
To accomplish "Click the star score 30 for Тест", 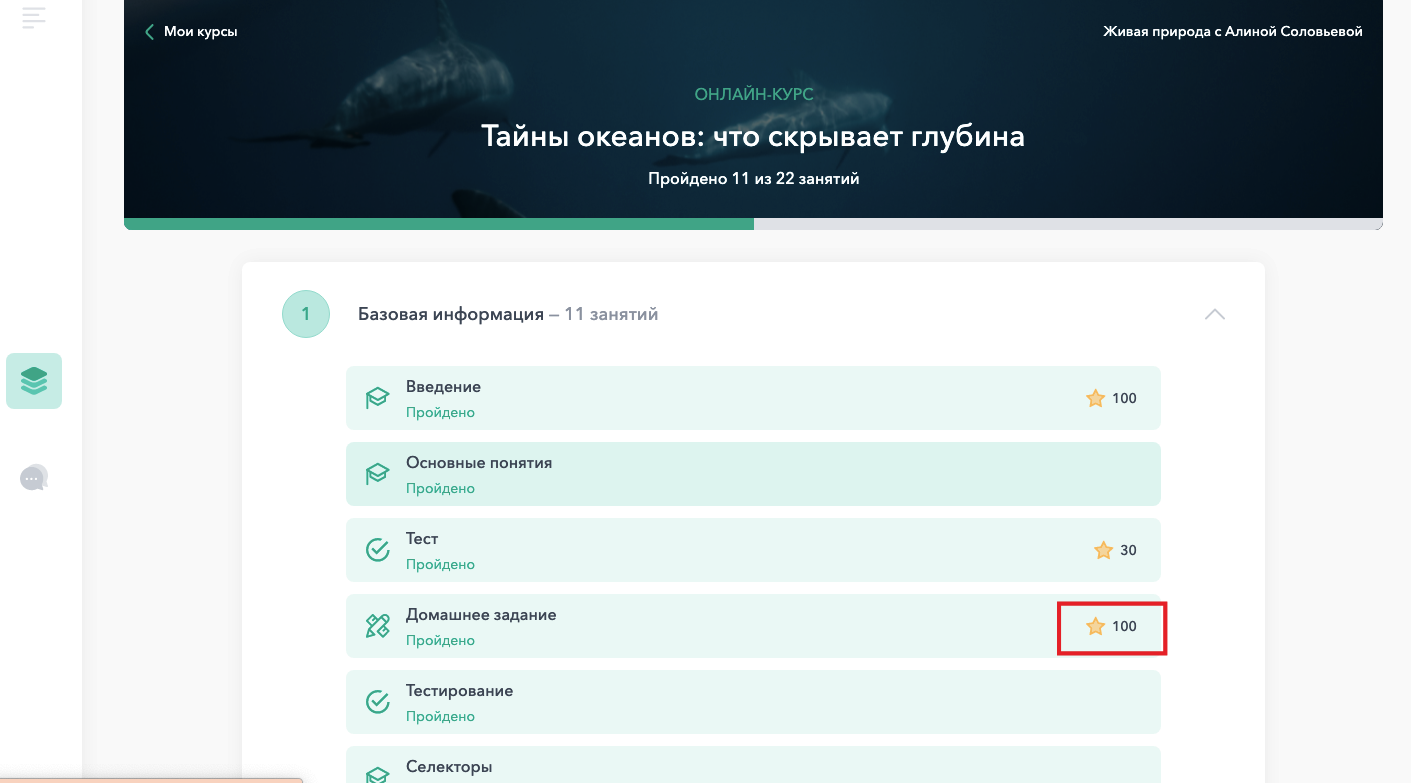I will [x=1115, y=550].
